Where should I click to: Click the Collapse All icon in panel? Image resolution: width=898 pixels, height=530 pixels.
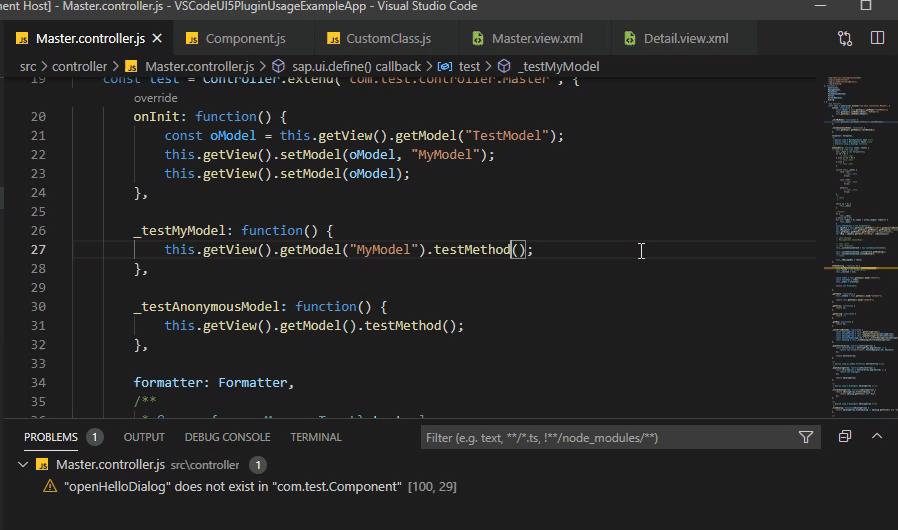(x=845, y=437)
